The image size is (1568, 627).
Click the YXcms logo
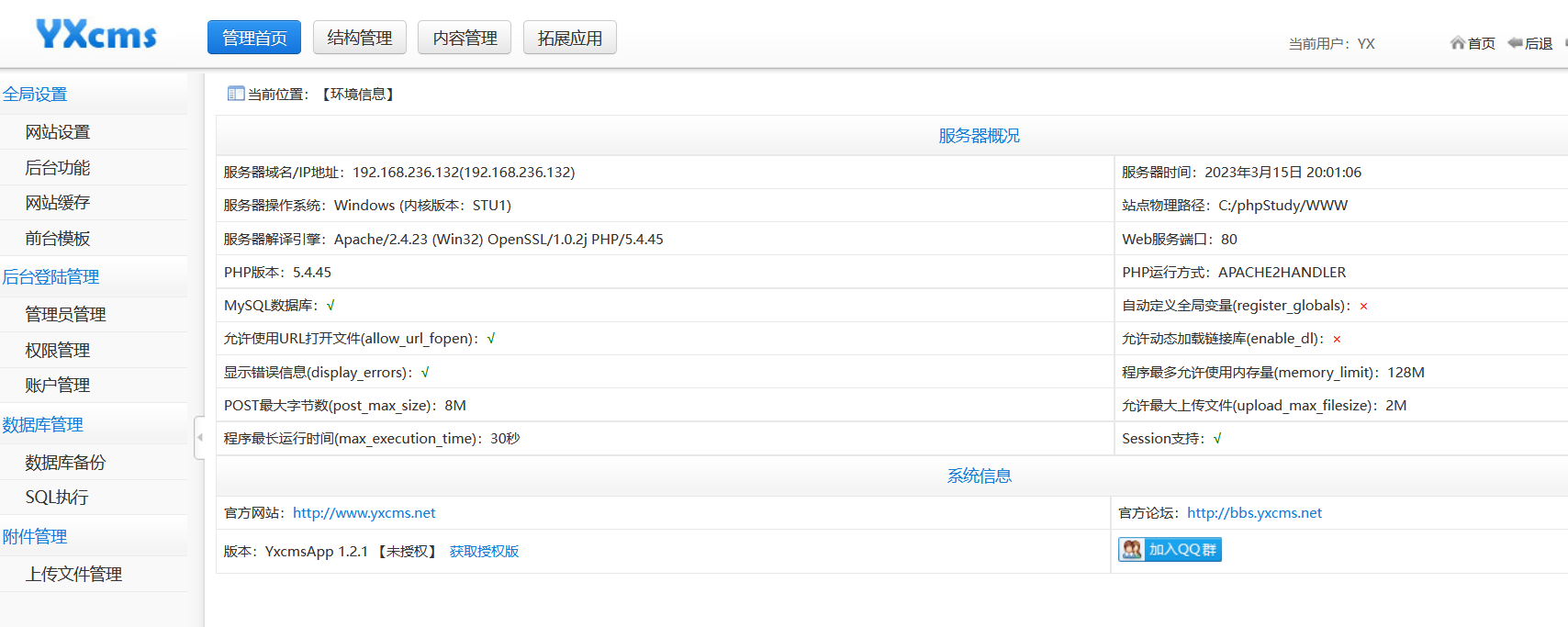pyautogui.click(x=96, y=35)
